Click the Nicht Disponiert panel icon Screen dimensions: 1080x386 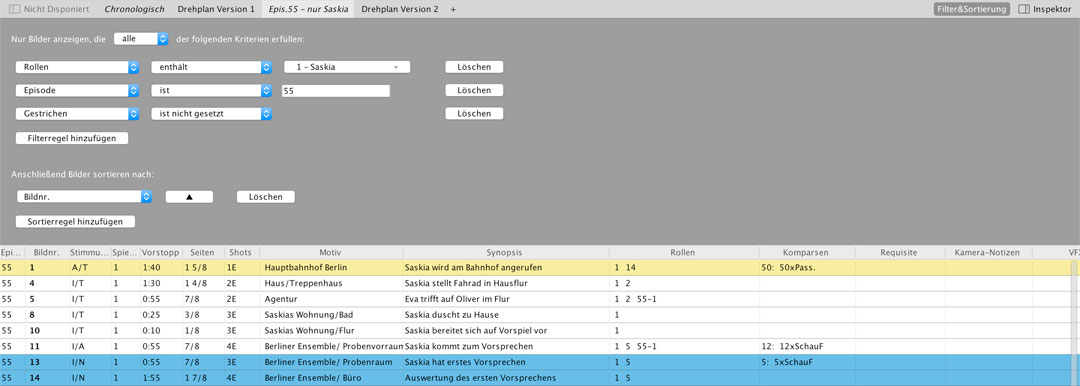[14, 10]
